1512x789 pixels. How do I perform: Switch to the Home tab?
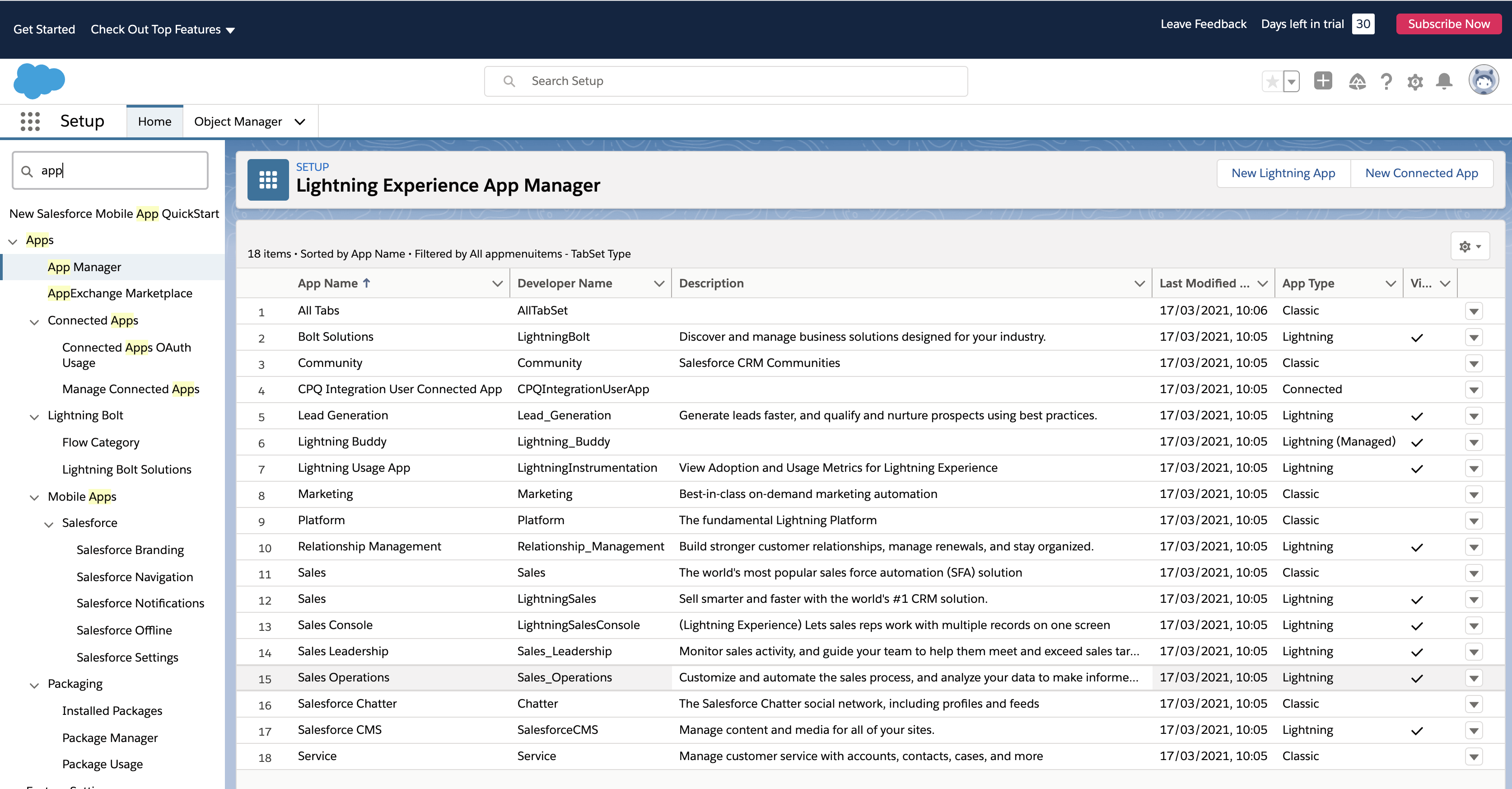click(x=154, y=122)
